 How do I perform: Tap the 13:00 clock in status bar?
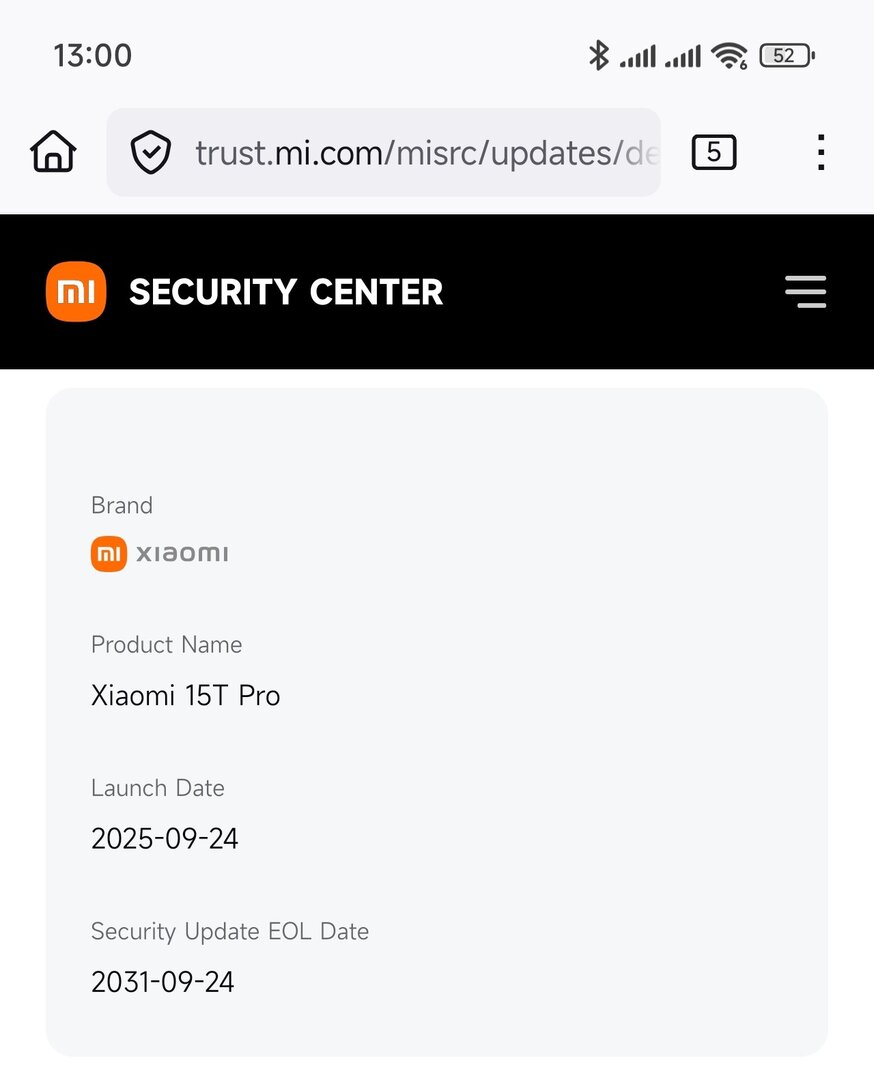[x=92, y=55]
